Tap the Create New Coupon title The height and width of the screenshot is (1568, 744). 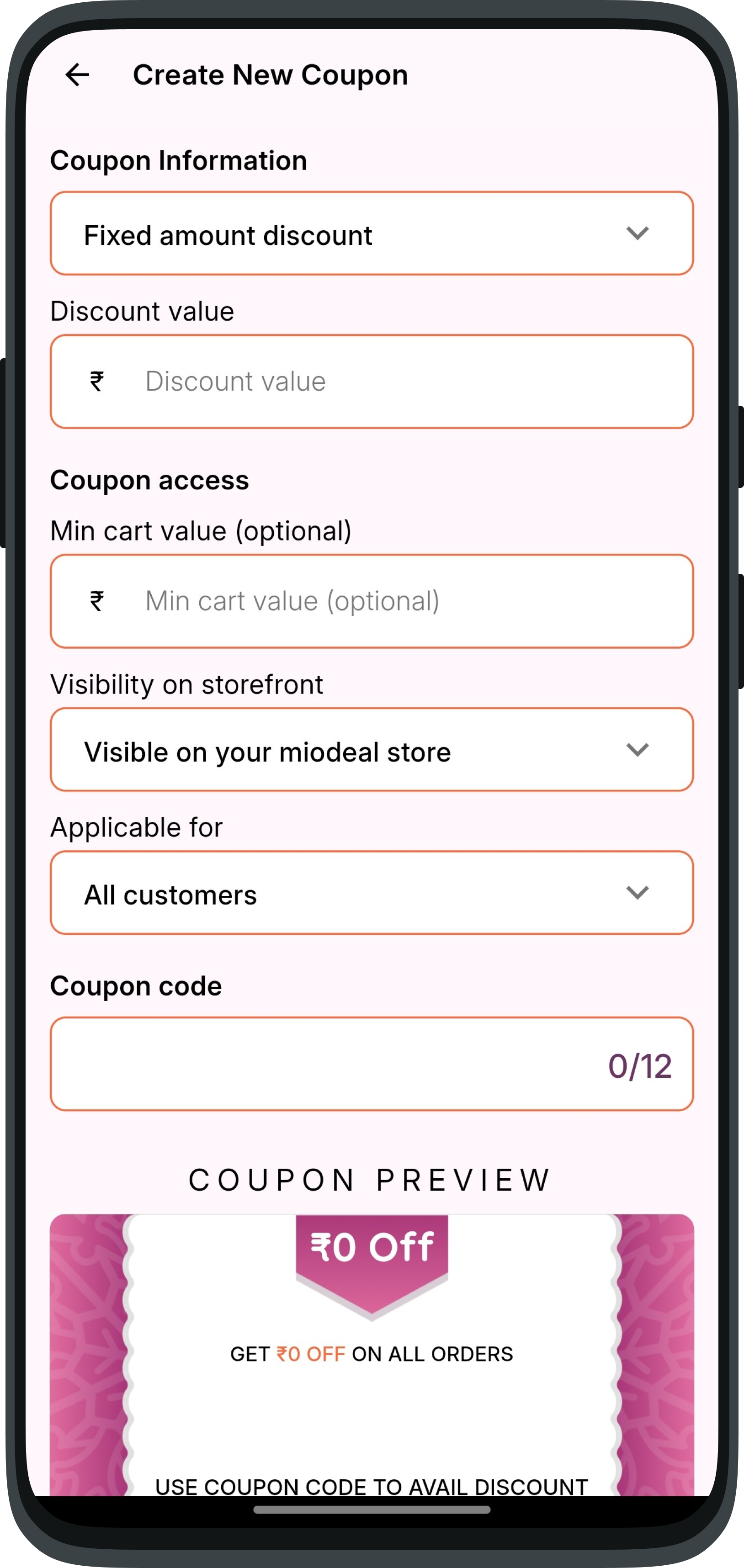point(271,75)
